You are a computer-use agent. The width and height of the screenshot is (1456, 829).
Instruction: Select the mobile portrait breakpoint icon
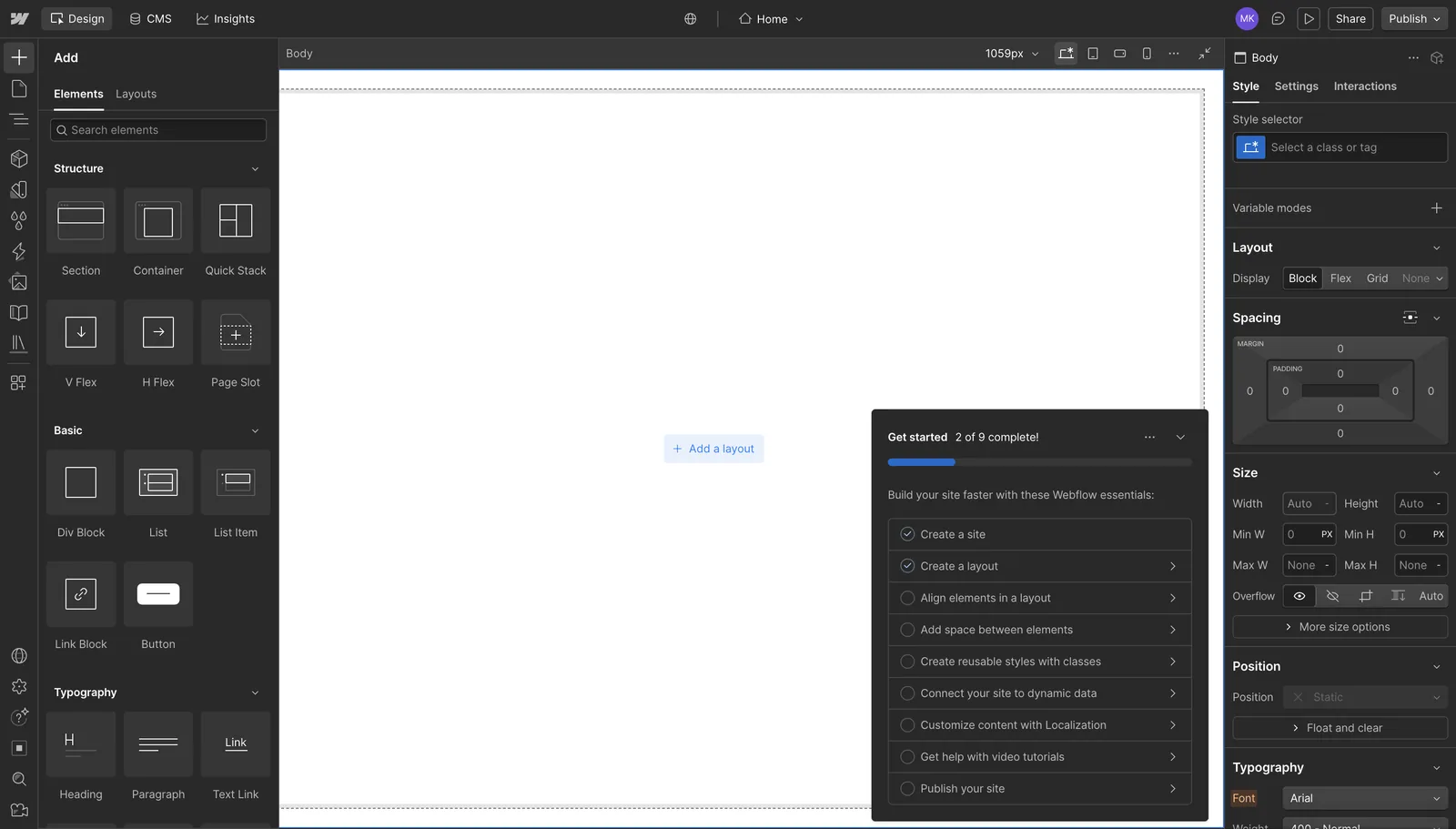[1147, 54]
